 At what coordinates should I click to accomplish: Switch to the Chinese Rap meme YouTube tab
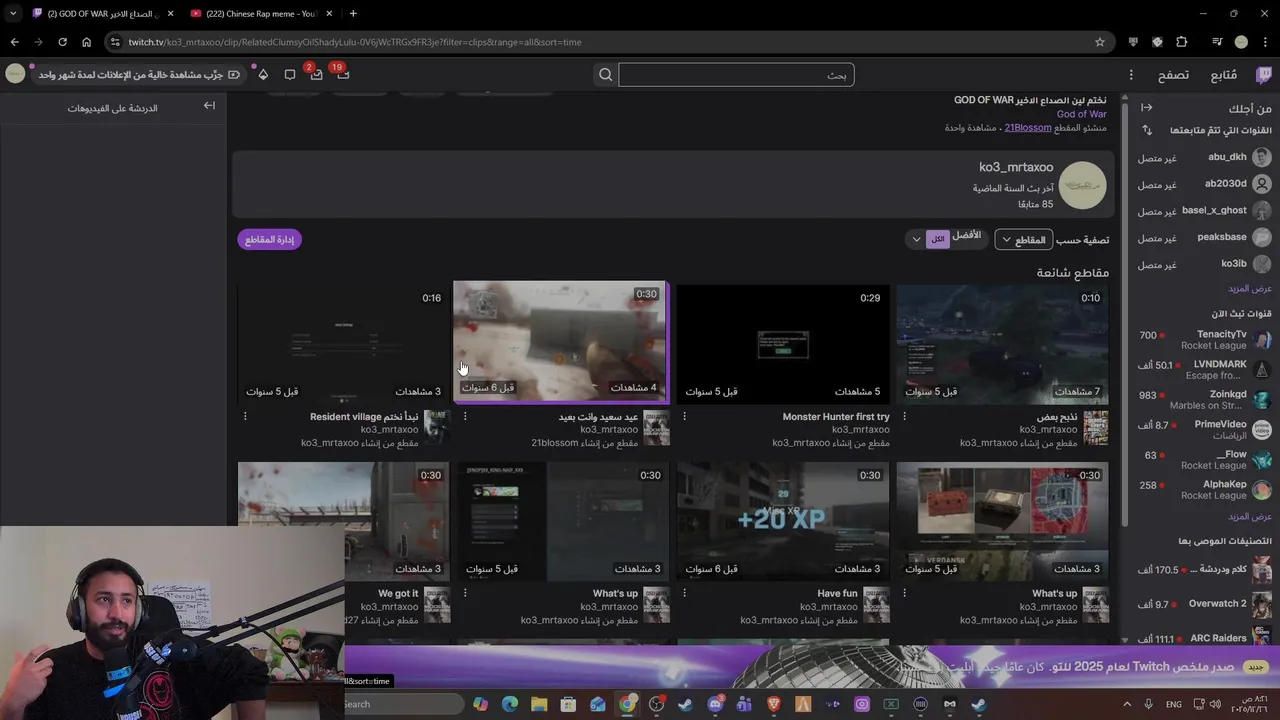coord(261,13)
